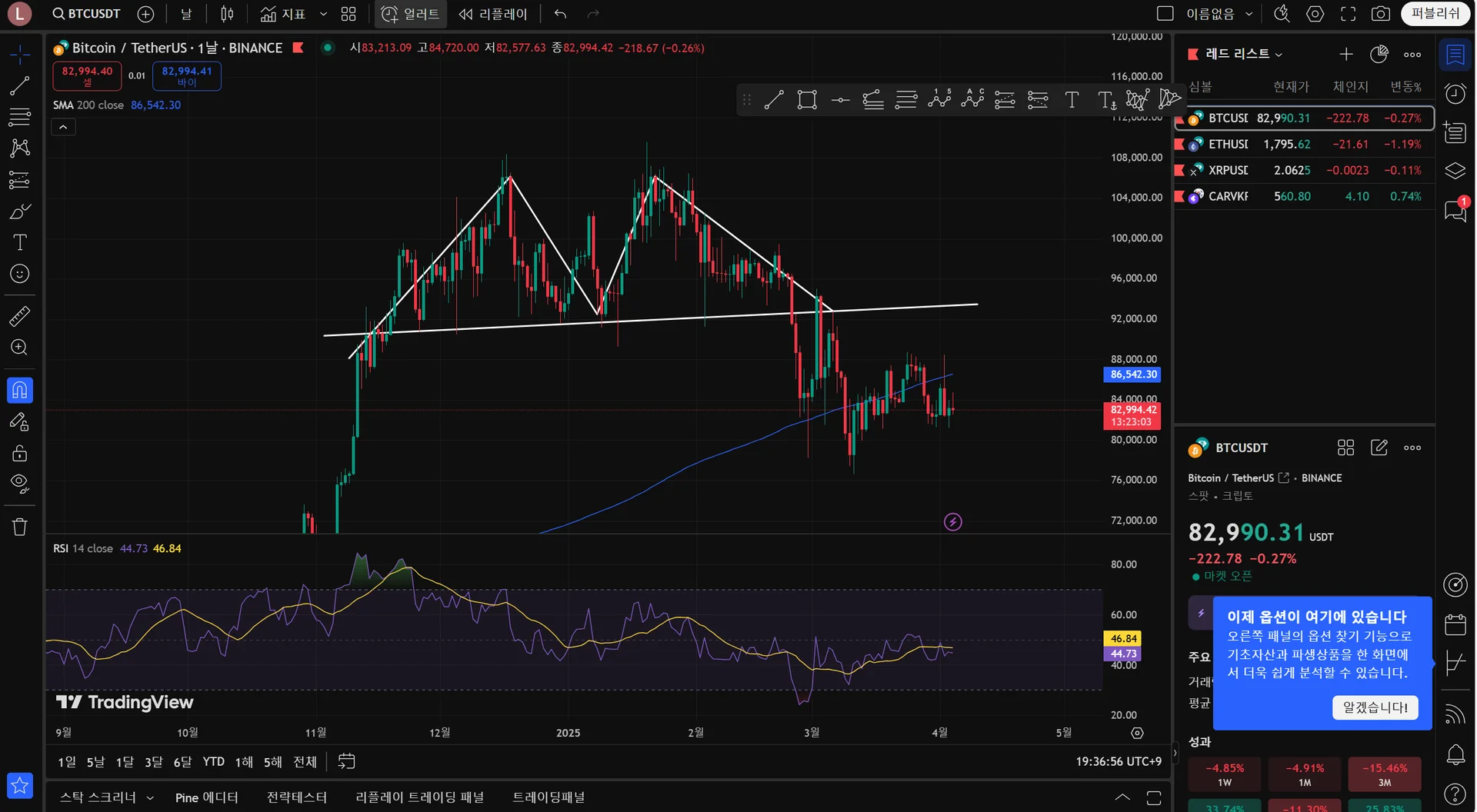This screenshot has width=1477, height=812.
Task: Open the object tree layers panel
Action: click(1455, 171)
